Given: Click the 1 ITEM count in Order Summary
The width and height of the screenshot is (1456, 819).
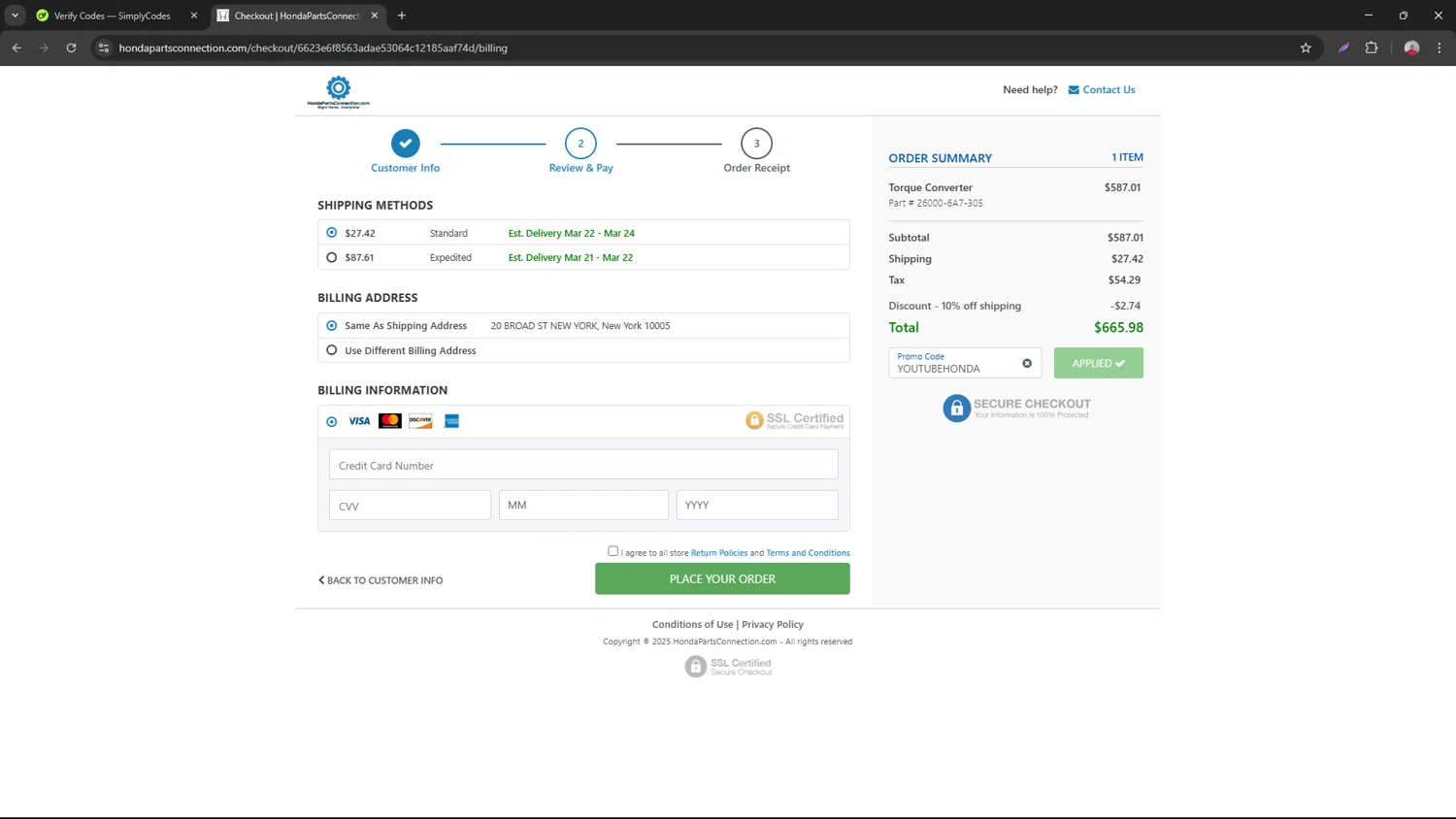Looking at the screenshot, I should click(1127, 157).
